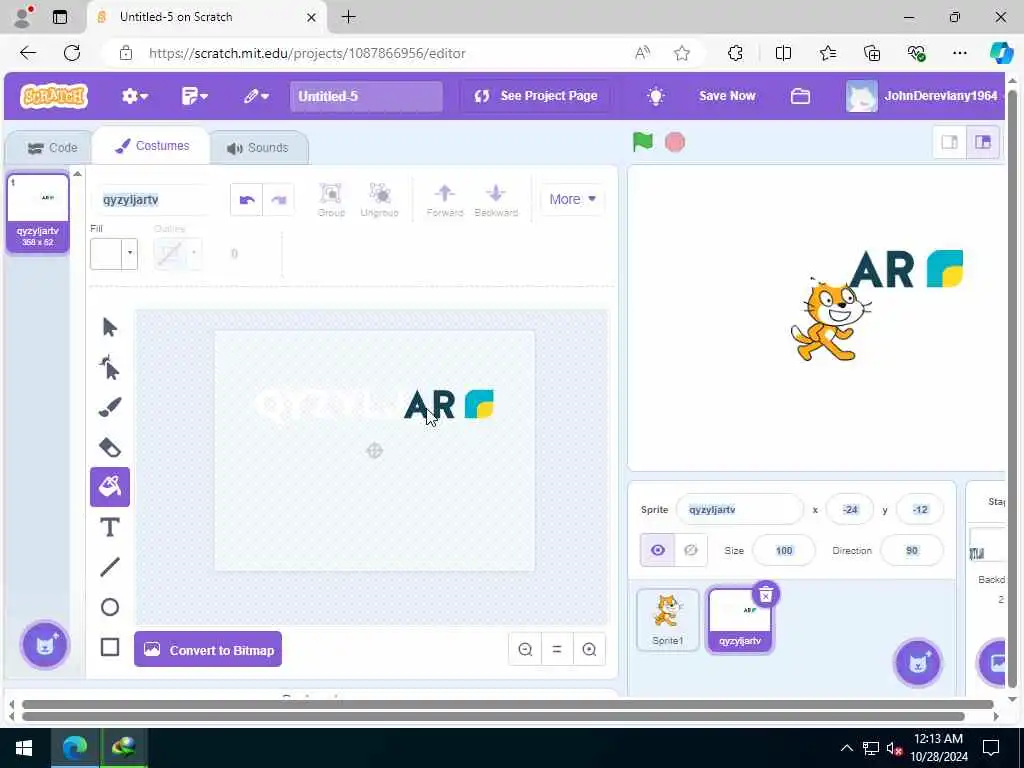
Task: Select the Circle tool
Action: coord(110,607)
